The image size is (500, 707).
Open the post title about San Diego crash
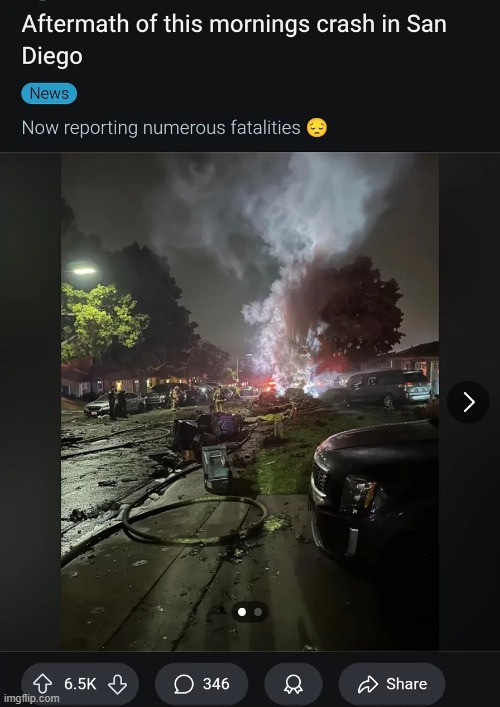tap(234, 40)
